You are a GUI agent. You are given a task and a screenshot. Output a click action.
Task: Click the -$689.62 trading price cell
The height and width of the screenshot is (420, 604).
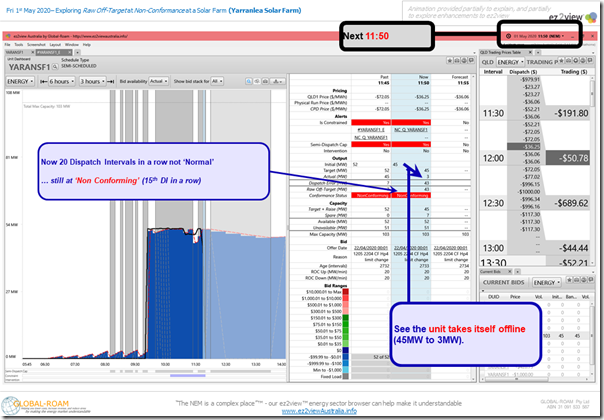point(568,203)
